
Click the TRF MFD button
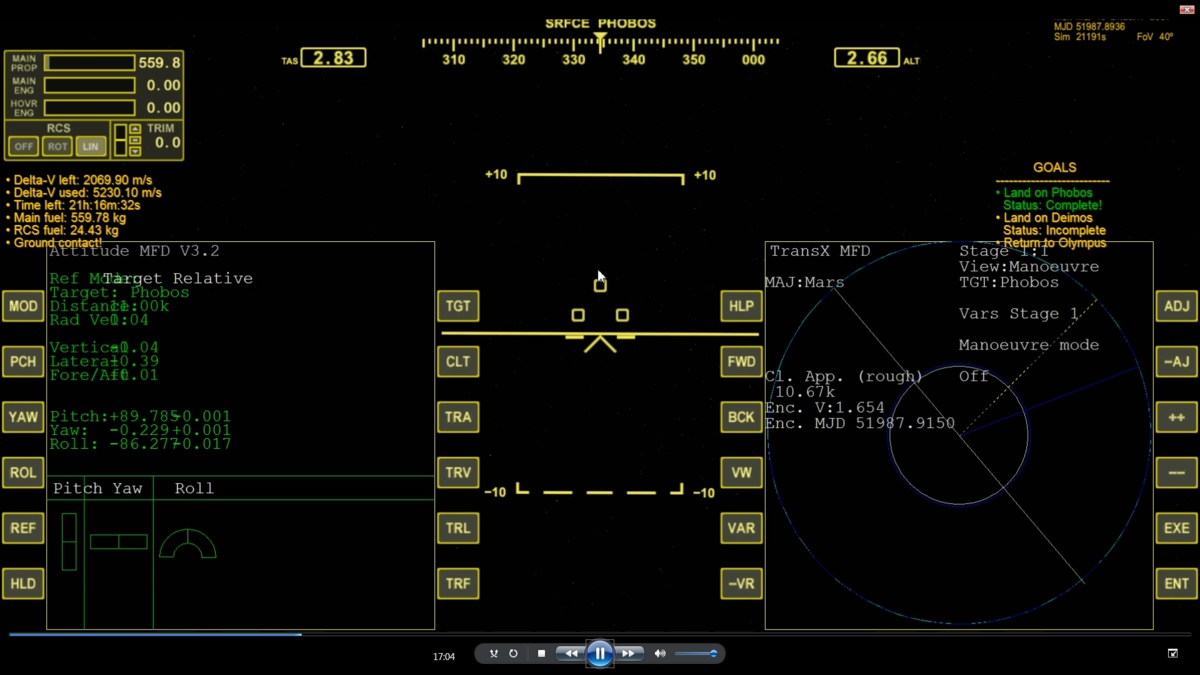pos(458,584)
